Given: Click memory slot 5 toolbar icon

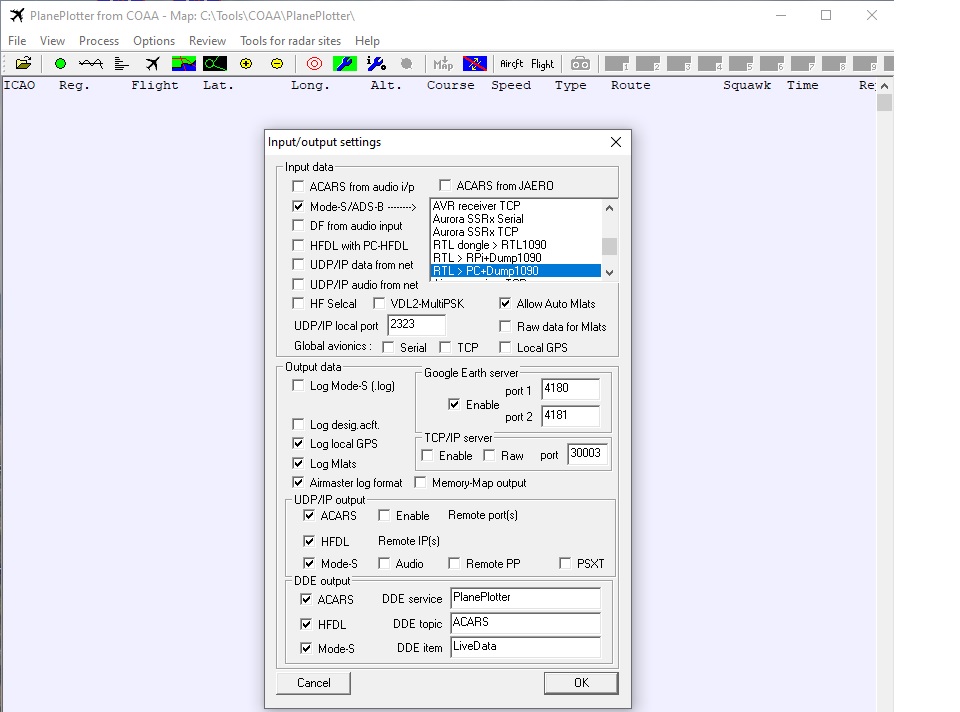Looking at the screenshot, I should pos(741,64).
